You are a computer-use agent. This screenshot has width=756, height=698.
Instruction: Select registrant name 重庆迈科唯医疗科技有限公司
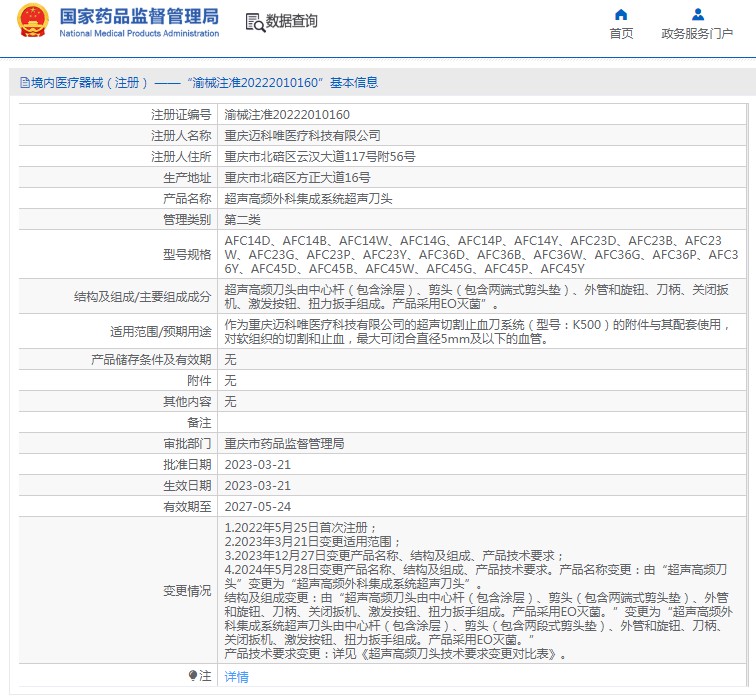pos(302,136)
